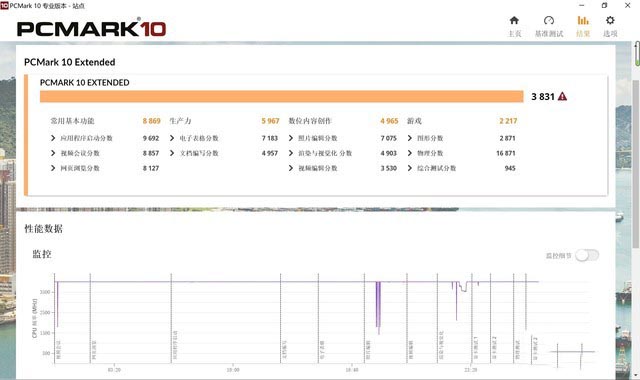Expand the 视频编辑分数 row
Viewport: 640px width, 380px height.
coord(291,168)
